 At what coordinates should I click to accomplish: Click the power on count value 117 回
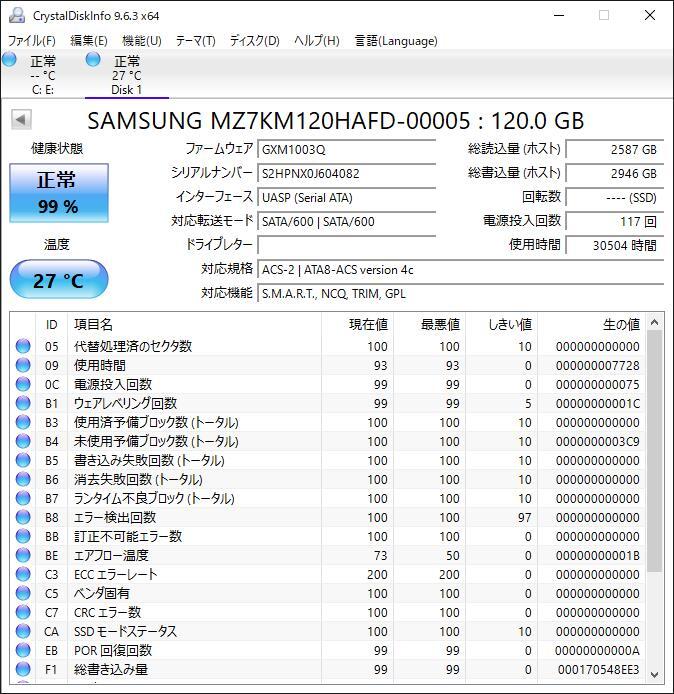[x=615, y=221]
